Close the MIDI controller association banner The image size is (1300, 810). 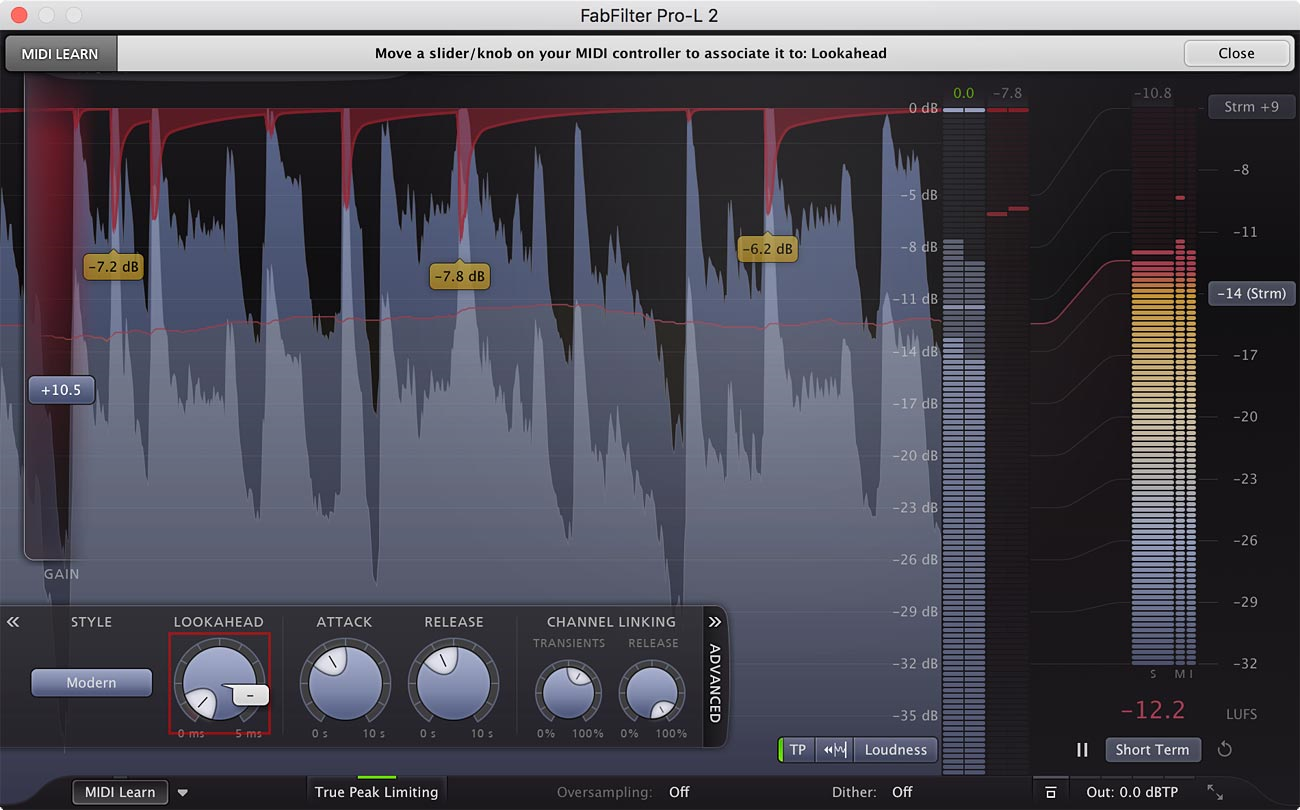tap(1236, 53)
